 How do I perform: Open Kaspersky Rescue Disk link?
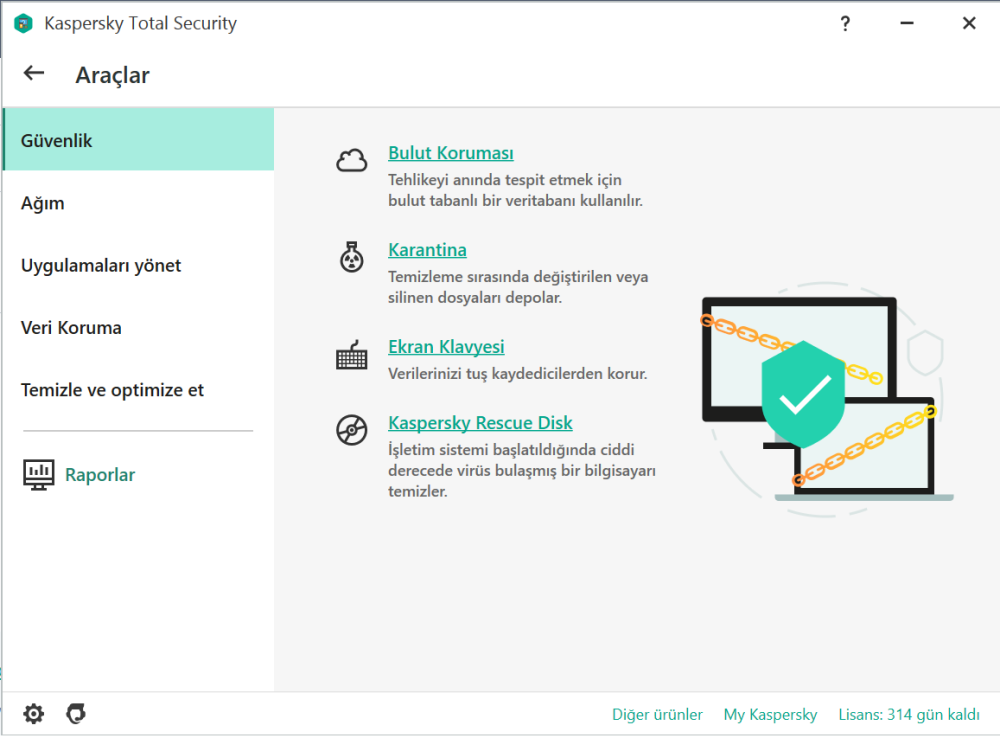pyautogui.click(x=480, y=423)
